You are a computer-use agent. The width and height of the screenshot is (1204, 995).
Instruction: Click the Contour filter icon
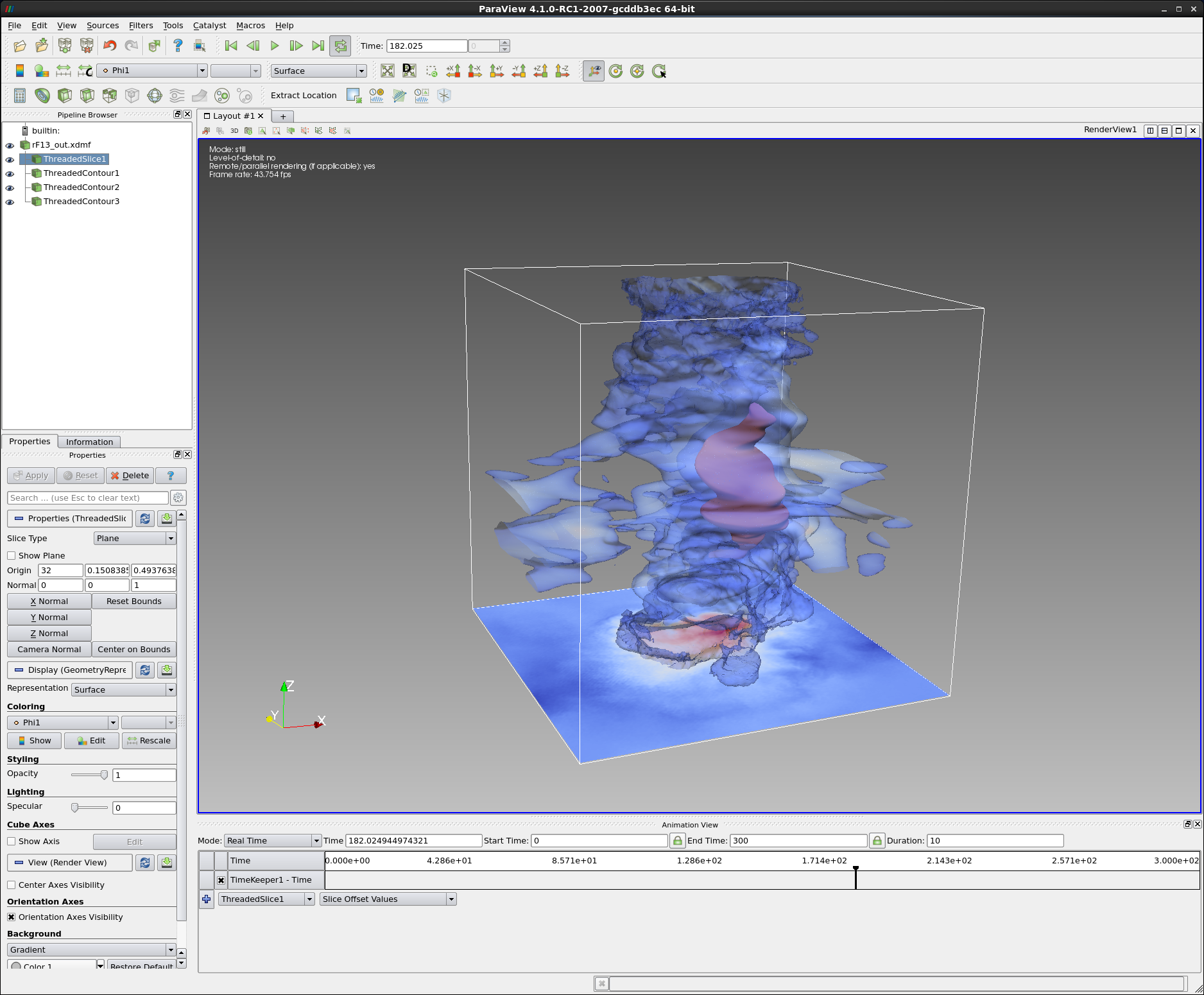pos(42,96)
